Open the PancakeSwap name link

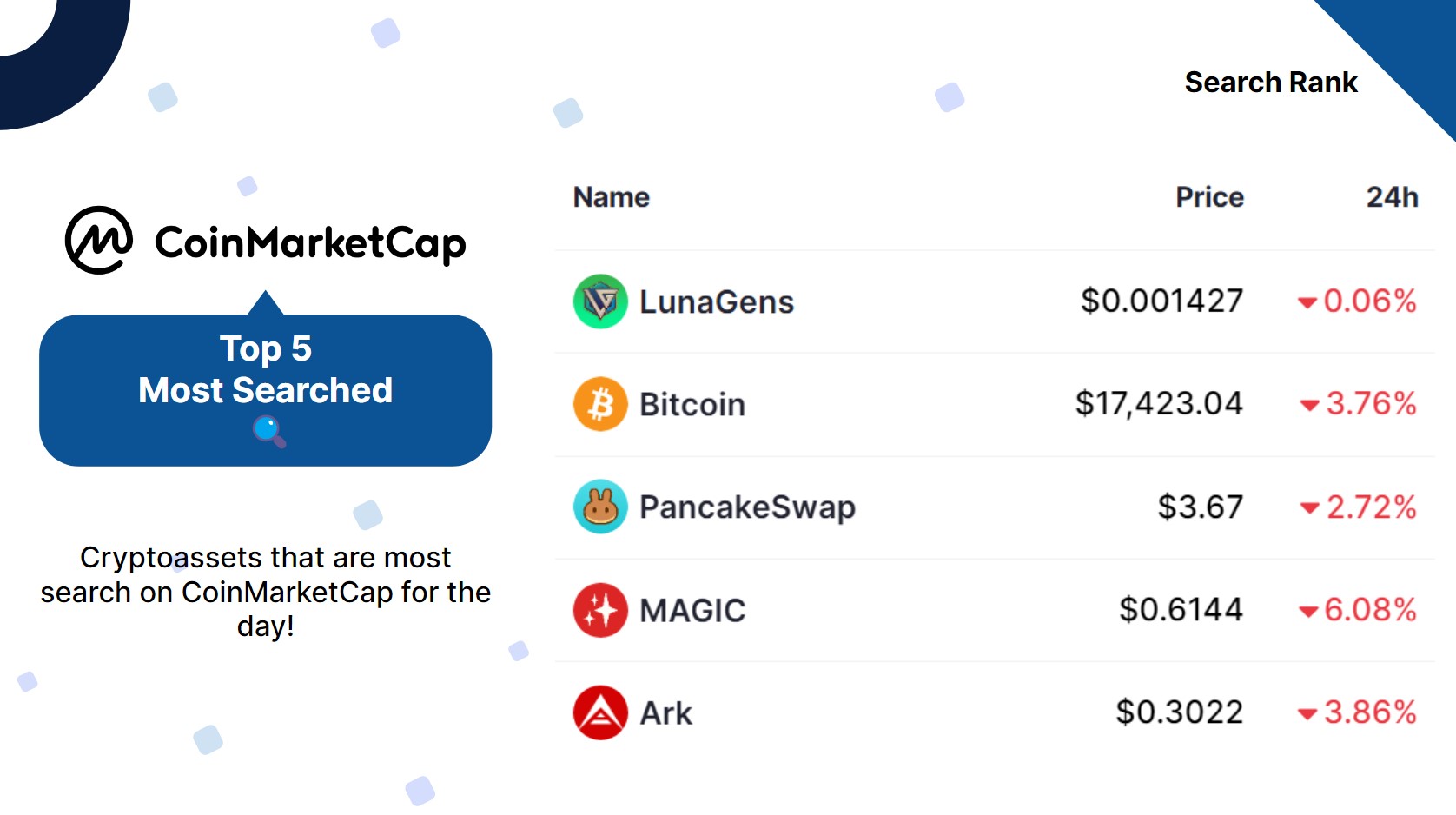tap(748, 507)
